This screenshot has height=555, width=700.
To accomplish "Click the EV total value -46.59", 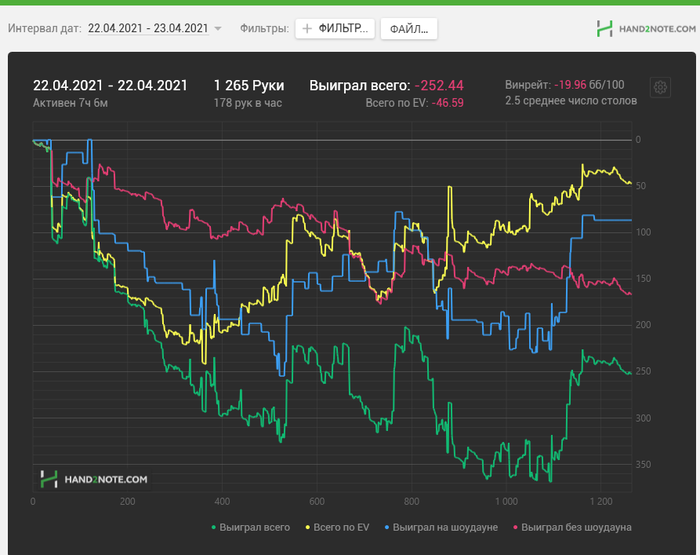I will (x=448, y=103).
